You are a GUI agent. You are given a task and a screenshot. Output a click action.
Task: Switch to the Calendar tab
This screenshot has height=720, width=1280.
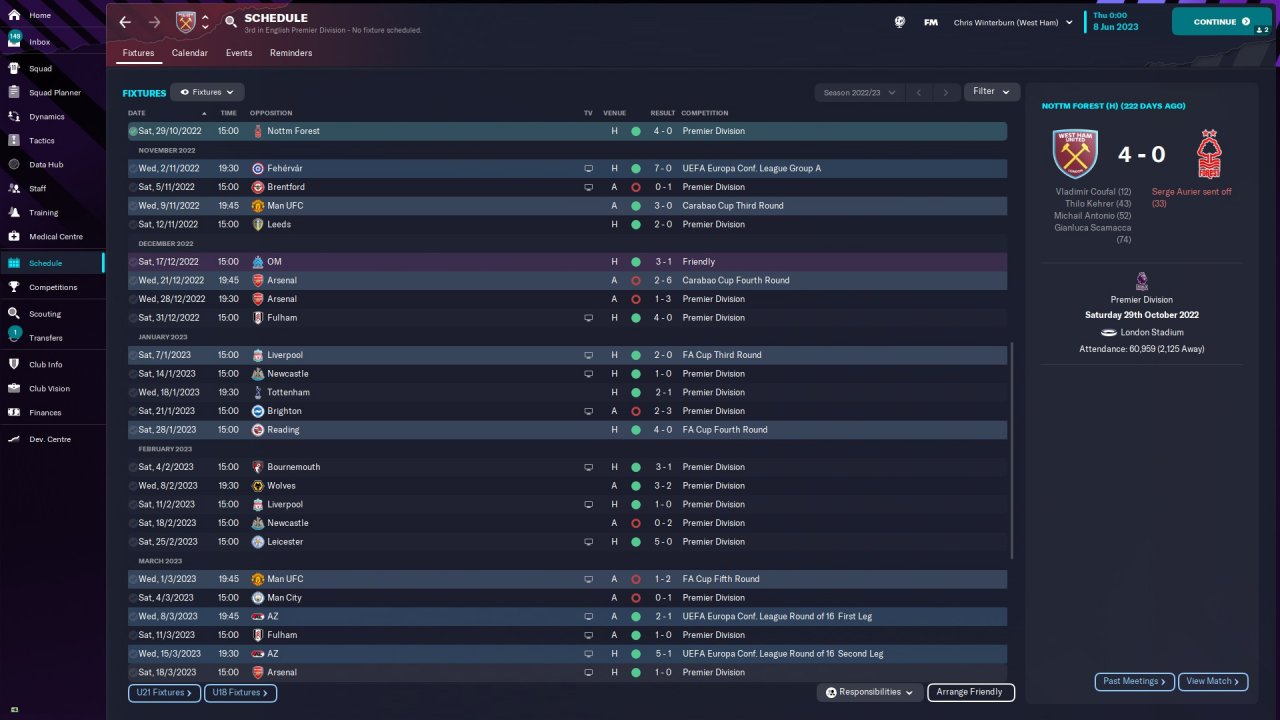pos(190,53)
